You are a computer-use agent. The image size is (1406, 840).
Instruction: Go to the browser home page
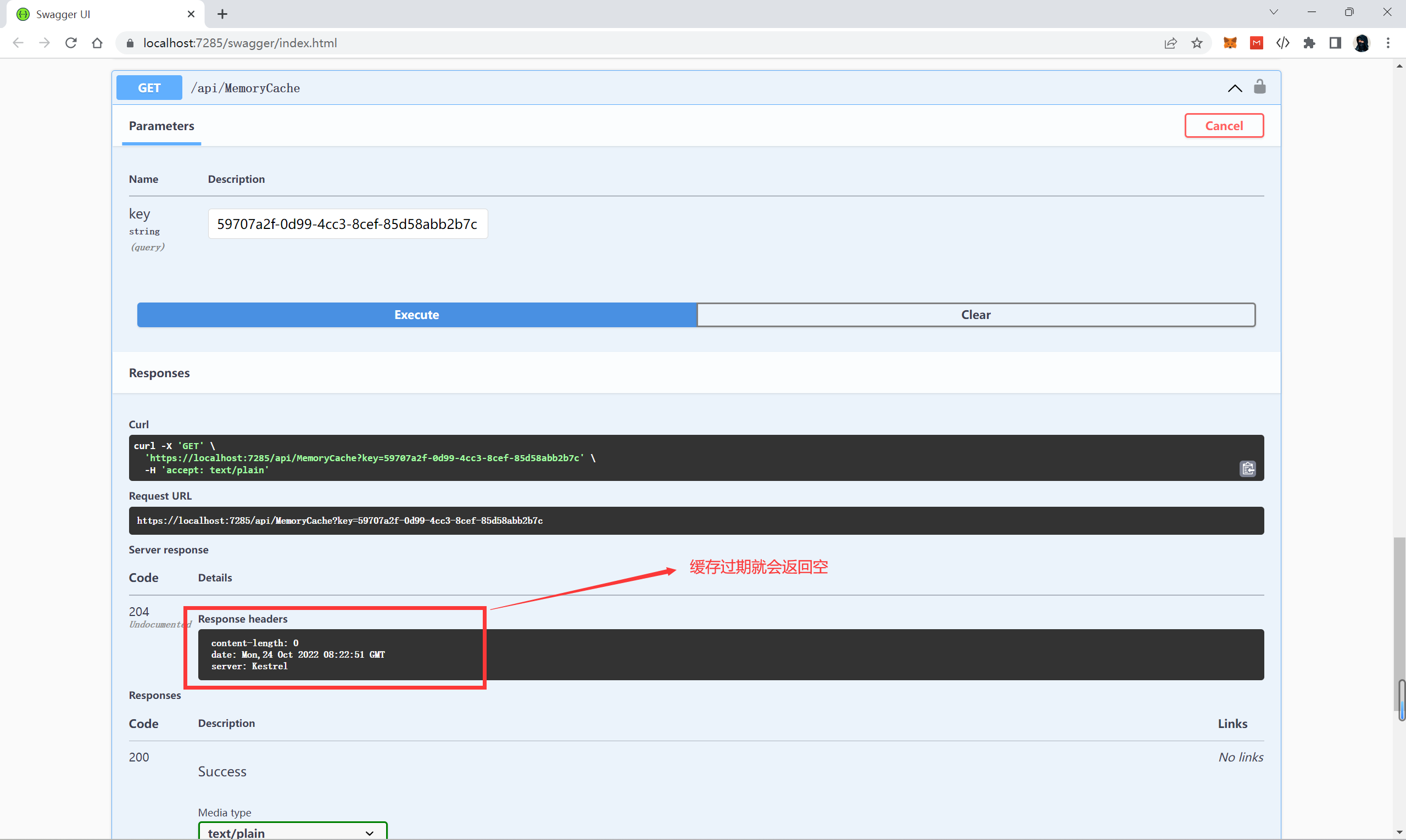97,43
